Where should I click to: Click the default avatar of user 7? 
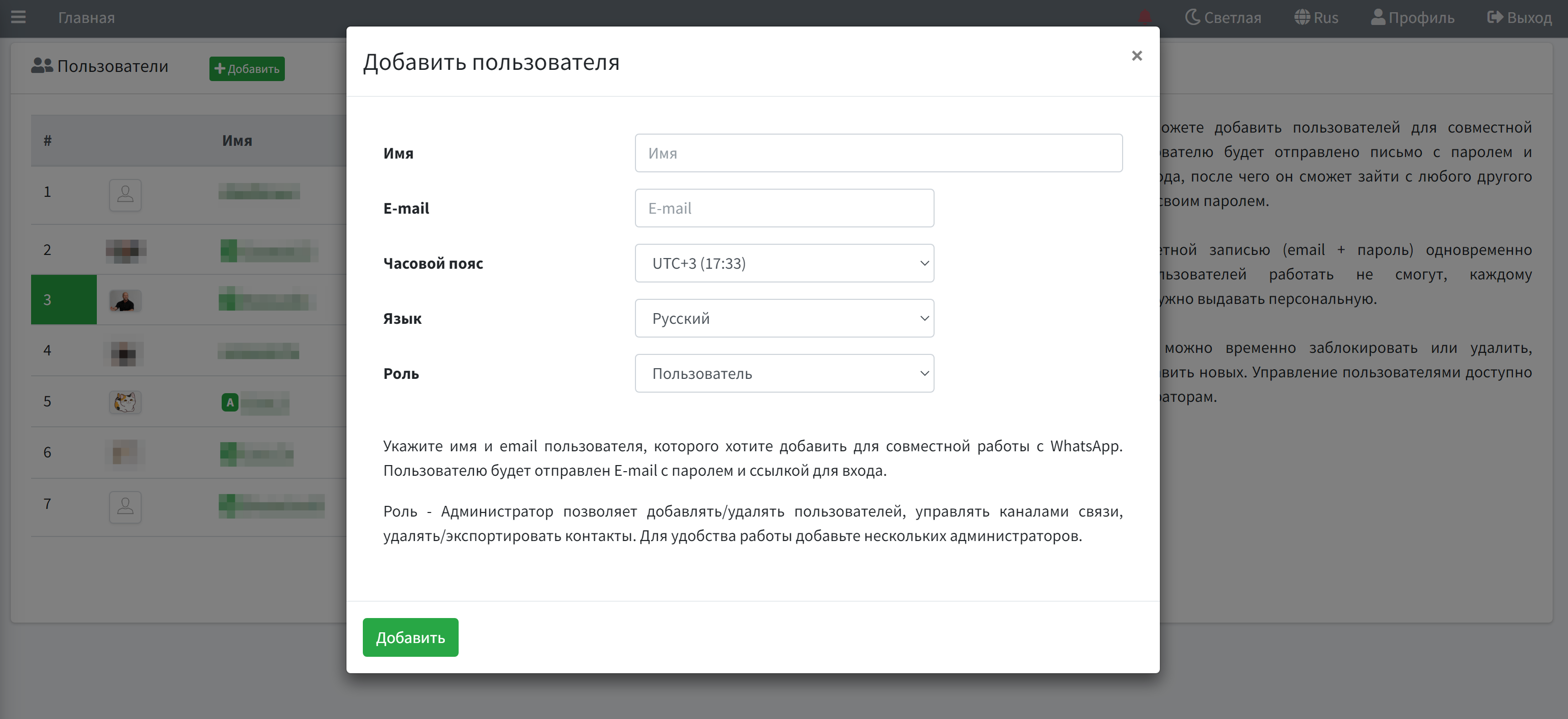(125, 506)
